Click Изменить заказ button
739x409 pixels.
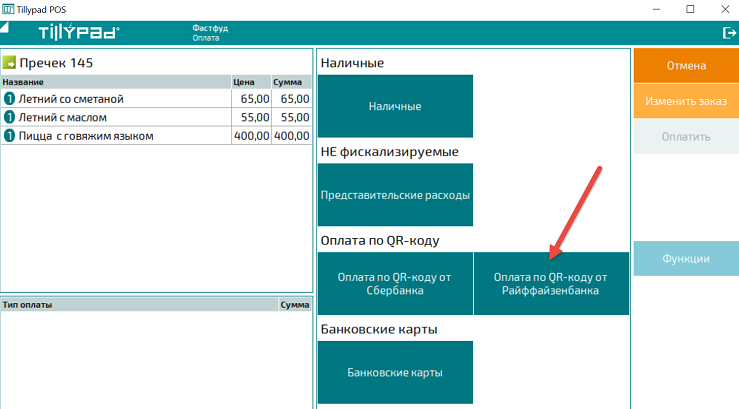pos(685,101)
